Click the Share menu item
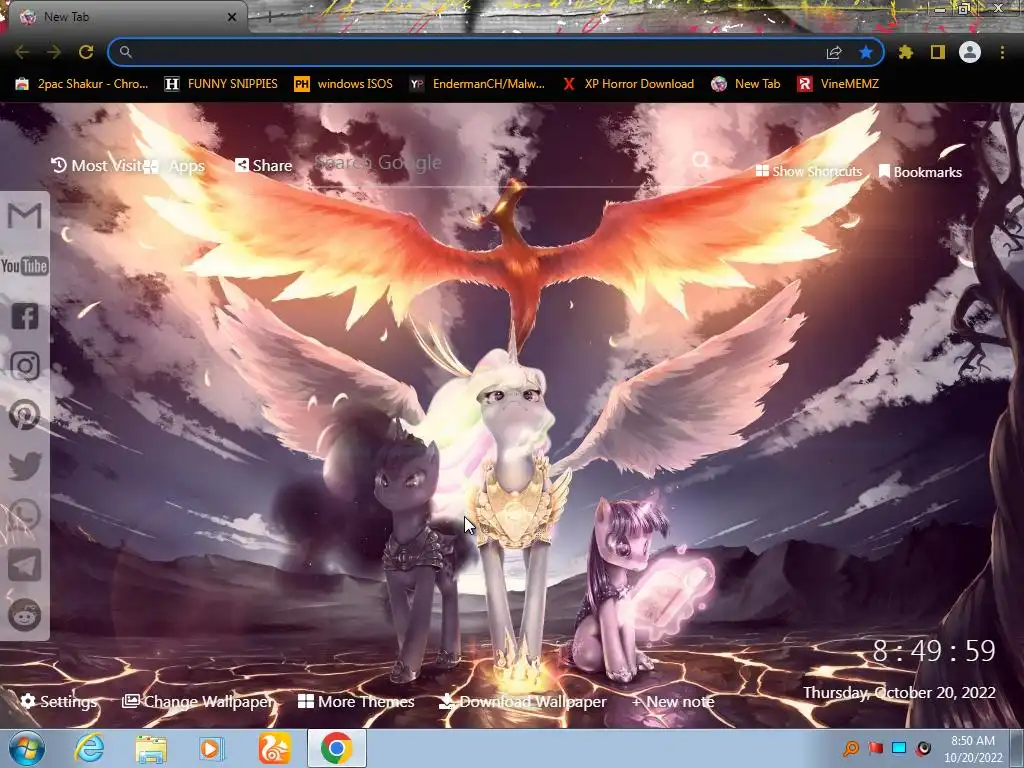This screenshot has width=1024, height=768. tap(264, 165)
